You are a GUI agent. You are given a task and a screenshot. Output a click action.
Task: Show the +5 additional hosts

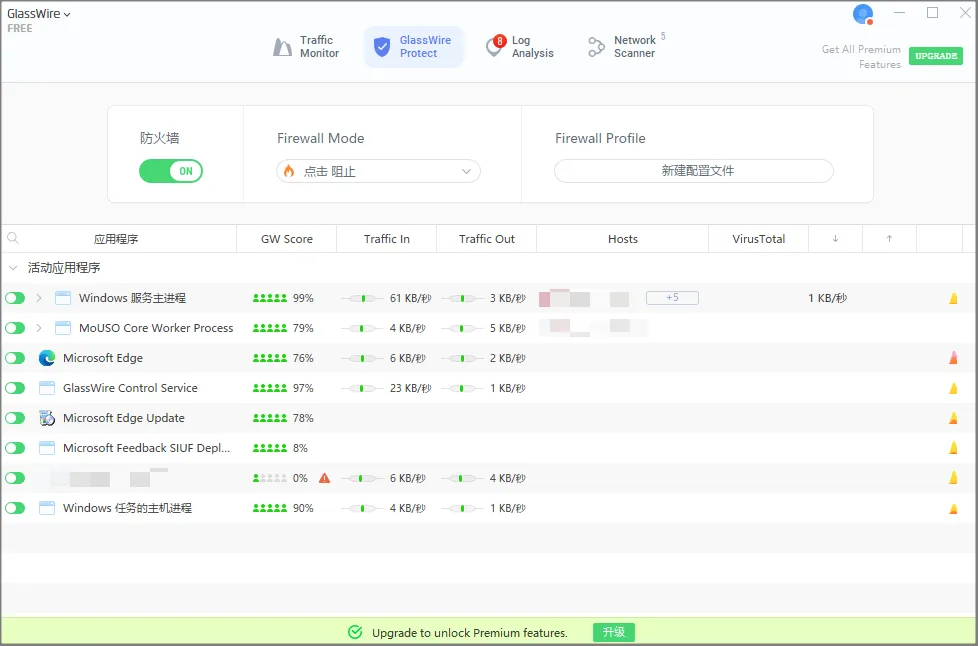672,298
